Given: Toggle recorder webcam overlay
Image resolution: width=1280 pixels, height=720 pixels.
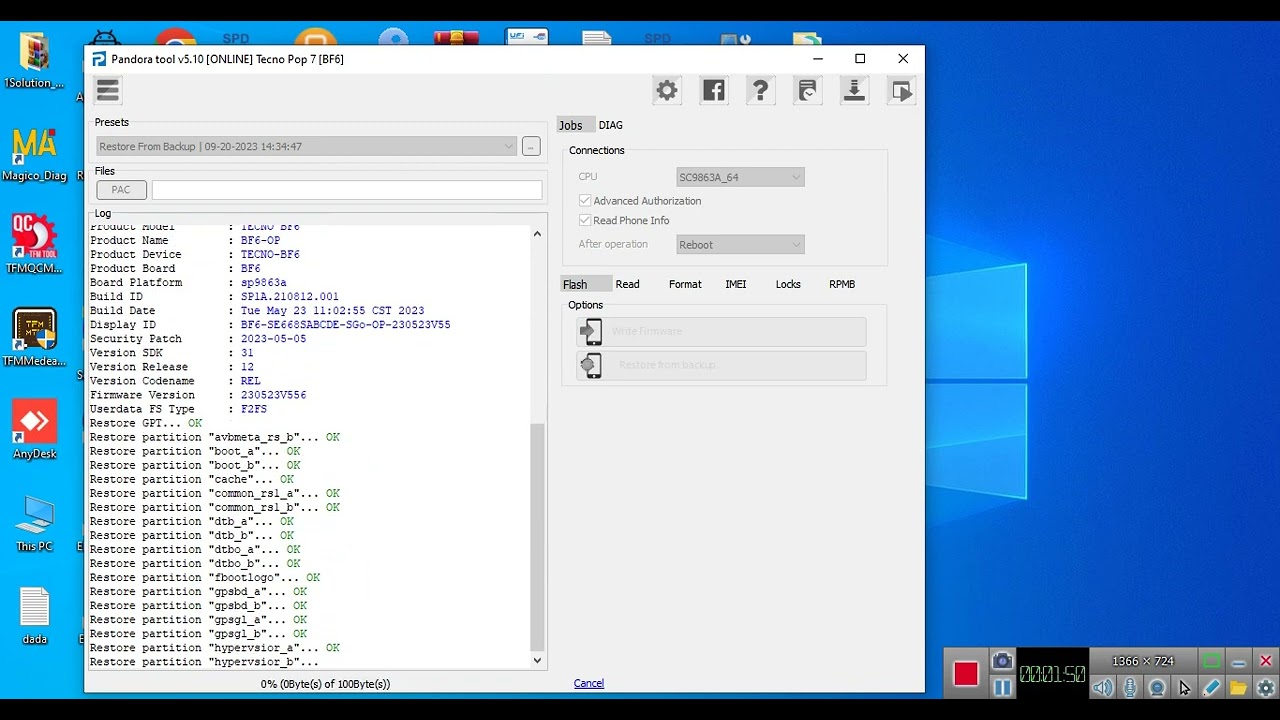Looking at the screenshot, I should pos(1157,688).
